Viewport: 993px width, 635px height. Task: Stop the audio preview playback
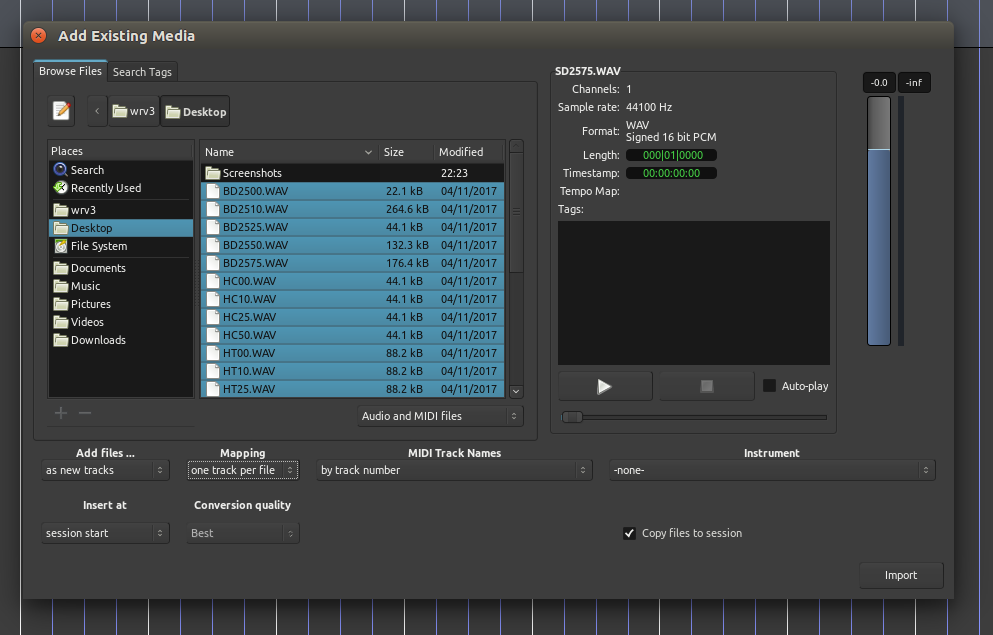coord(706,385)
